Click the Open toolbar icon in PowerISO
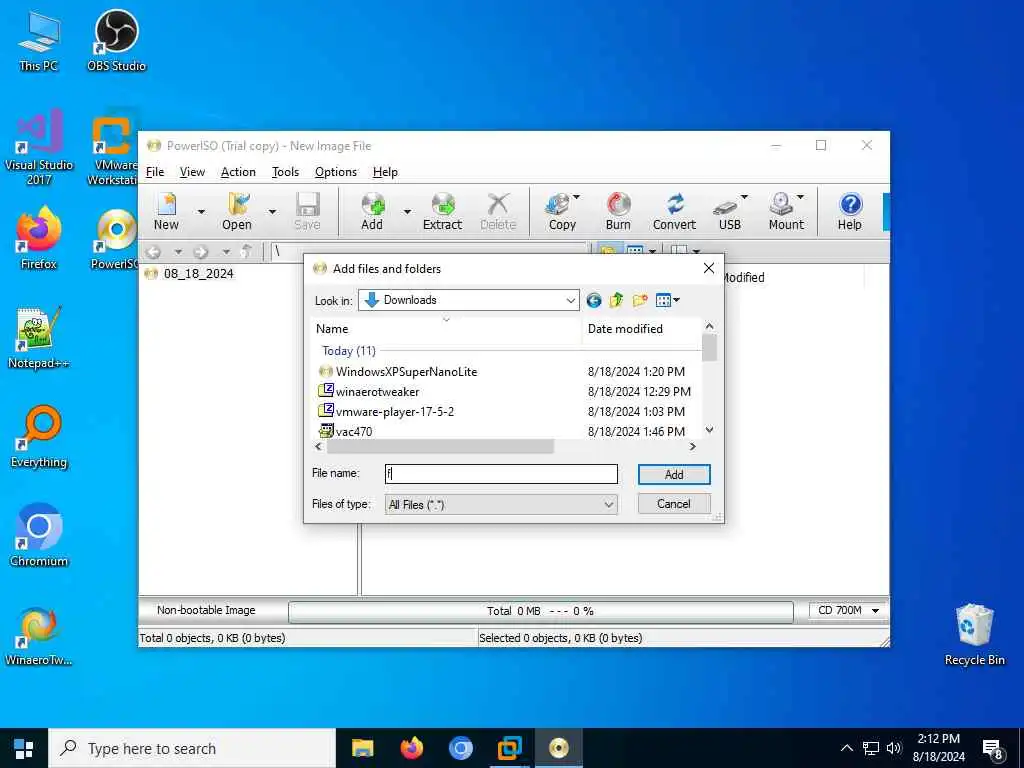Viewport: 1024px width, 768px height. (x=236, y=211)
